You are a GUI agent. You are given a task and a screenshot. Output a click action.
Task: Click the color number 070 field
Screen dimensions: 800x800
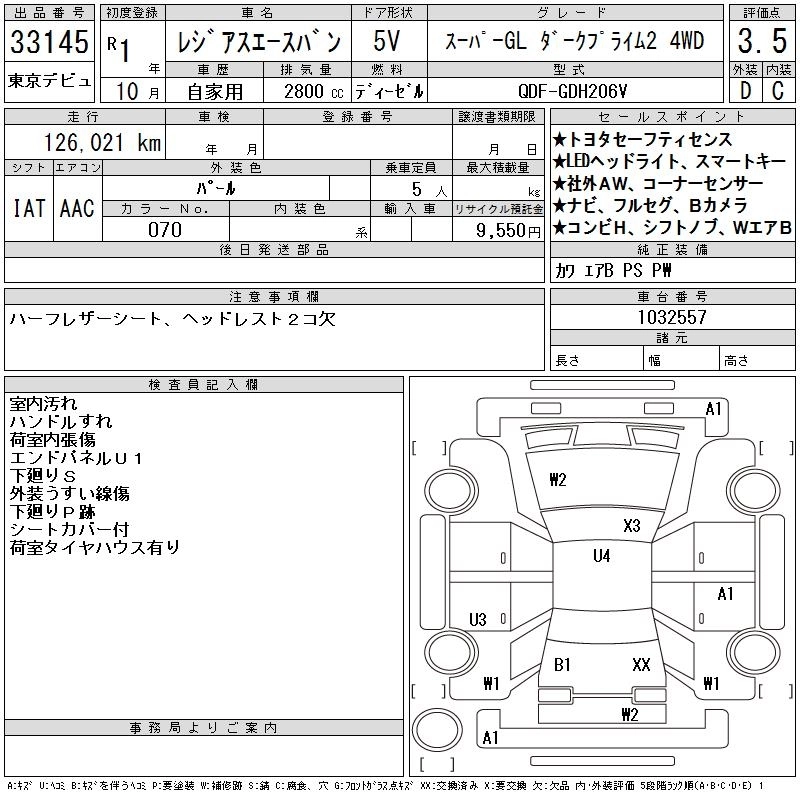pyautogui.click(x=165, y=230)
